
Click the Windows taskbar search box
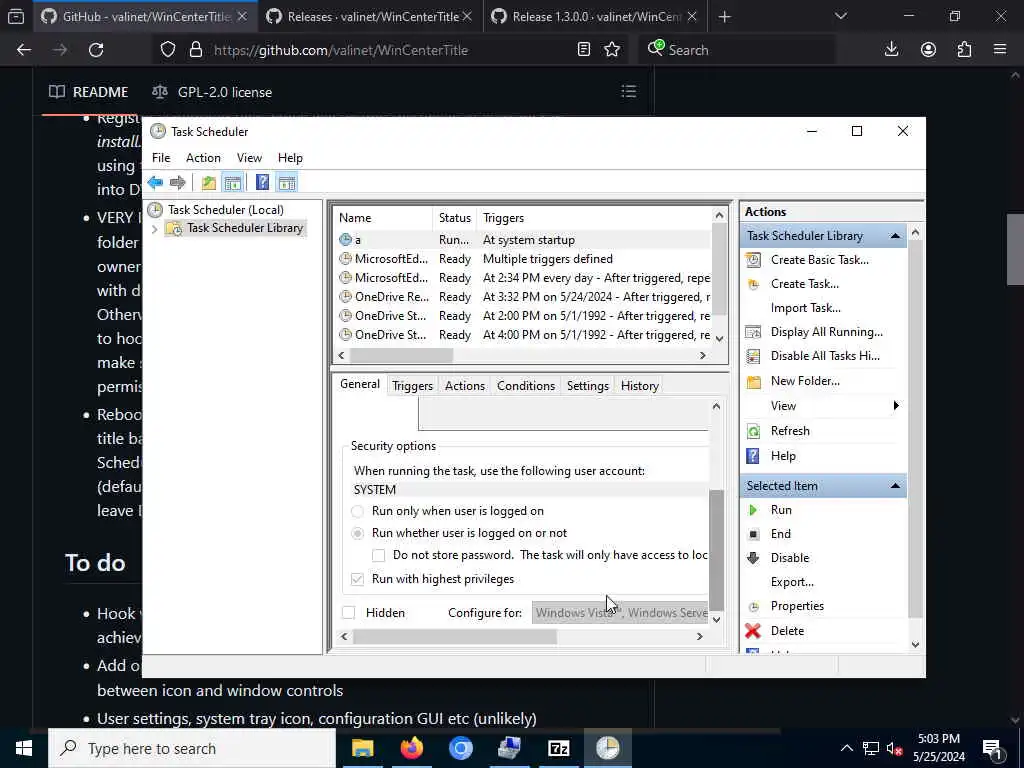(x=192, y=748)
